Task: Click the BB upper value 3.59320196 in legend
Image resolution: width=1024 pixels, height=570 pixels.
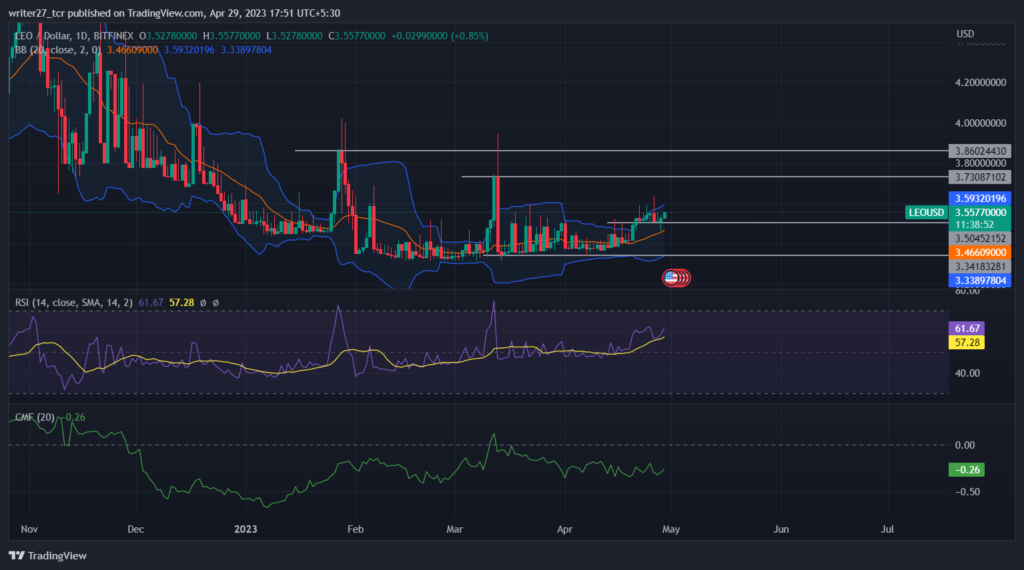Action: pyautogui.click(x=189, y=50)
